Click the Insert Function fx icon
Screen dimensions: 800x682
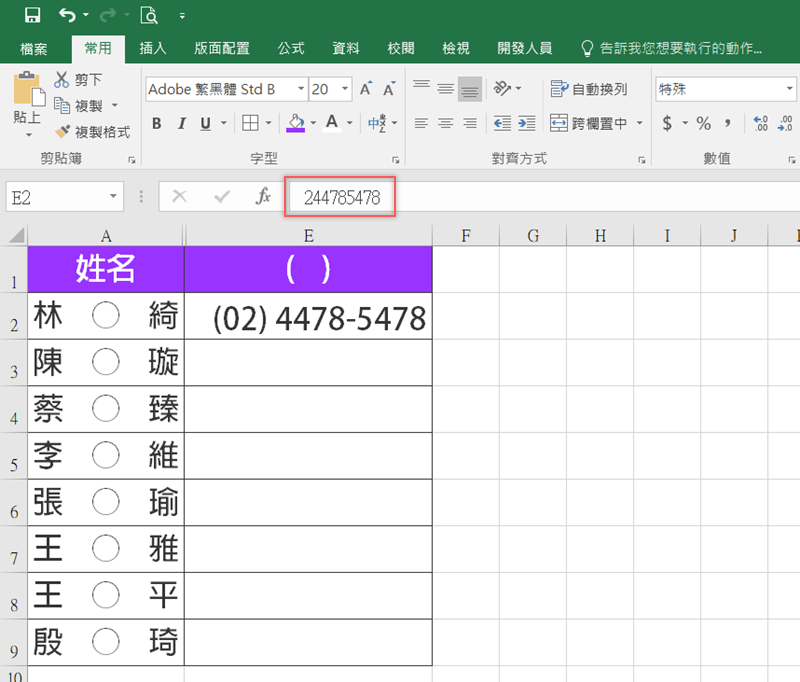pyautogui.click(x=263, y=197)
